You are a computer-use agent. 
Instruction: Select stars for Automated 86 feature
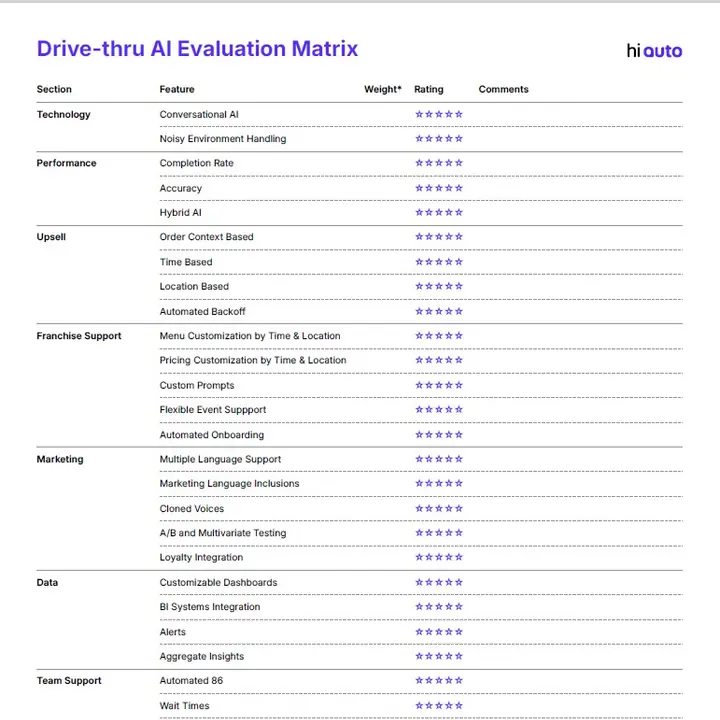(x=439, y=681)
